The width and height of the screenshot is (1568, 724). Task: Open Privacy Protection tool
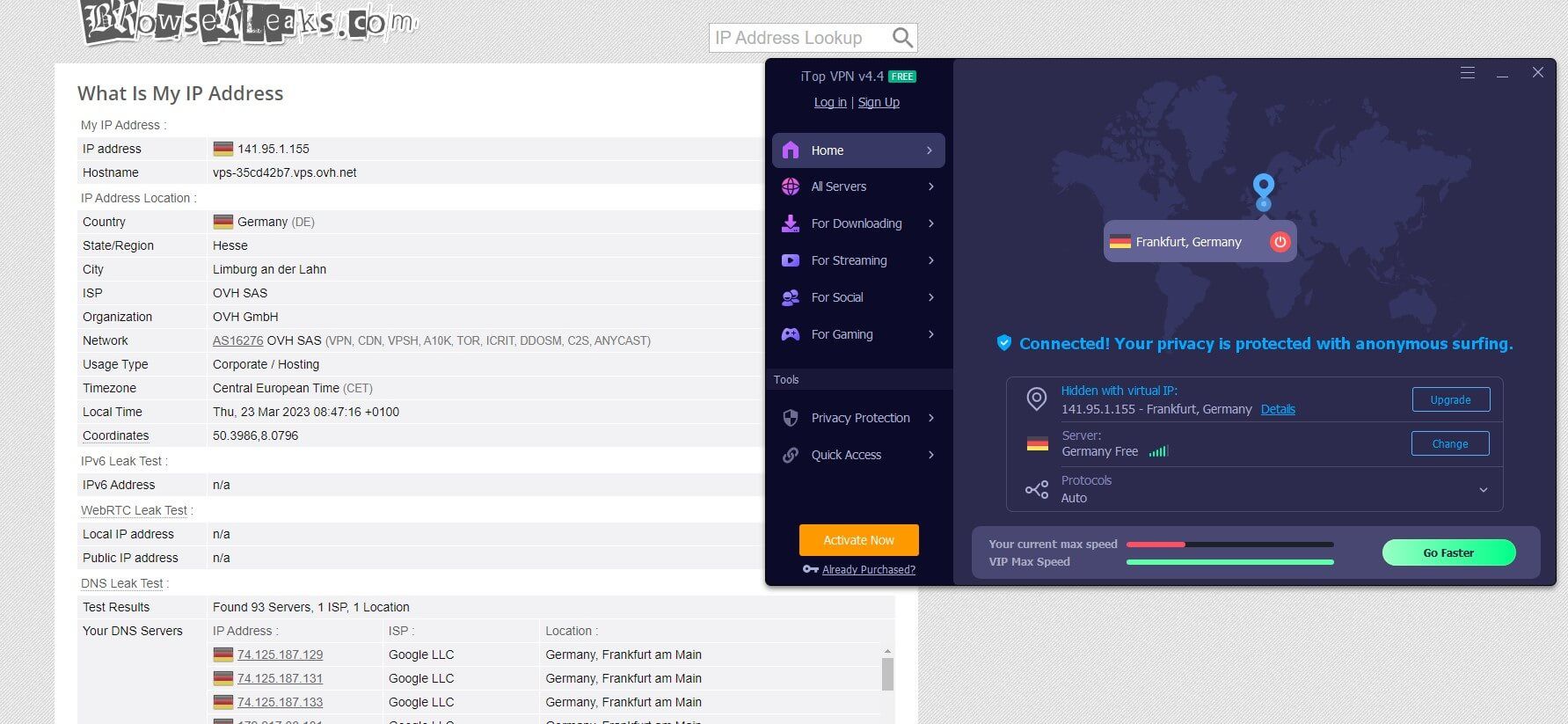858,418
